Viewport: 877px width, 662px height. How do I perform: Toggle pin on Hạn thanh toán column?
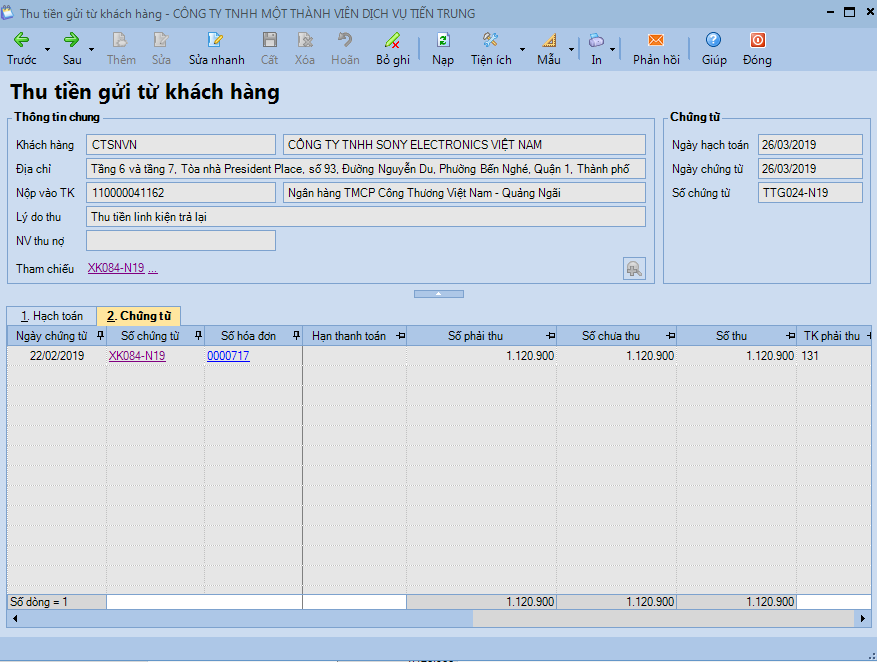[x=400, y=336]
